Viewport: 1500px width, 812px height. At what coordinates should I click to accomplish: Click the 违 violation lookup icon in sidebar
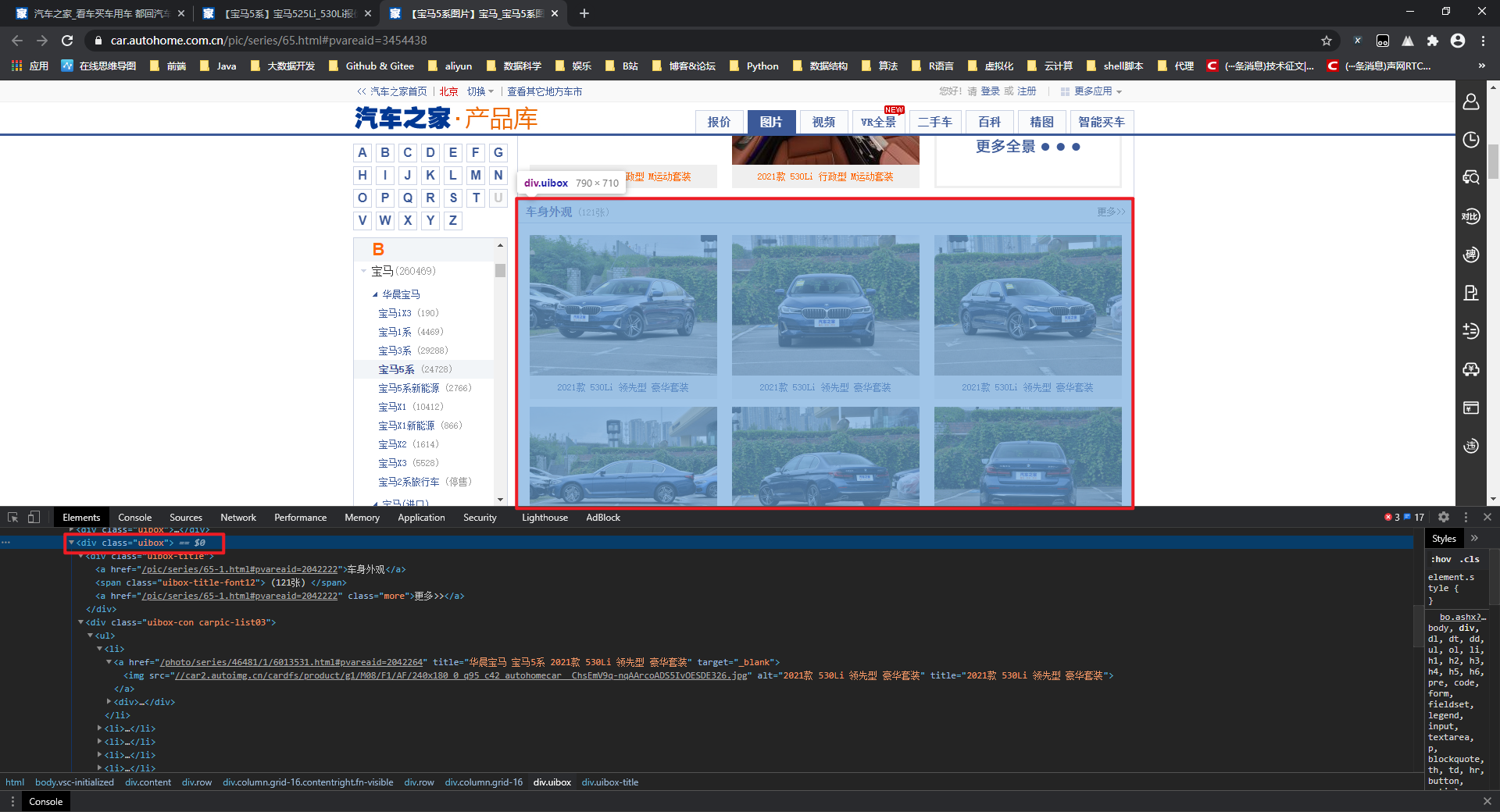[1471, 446]
